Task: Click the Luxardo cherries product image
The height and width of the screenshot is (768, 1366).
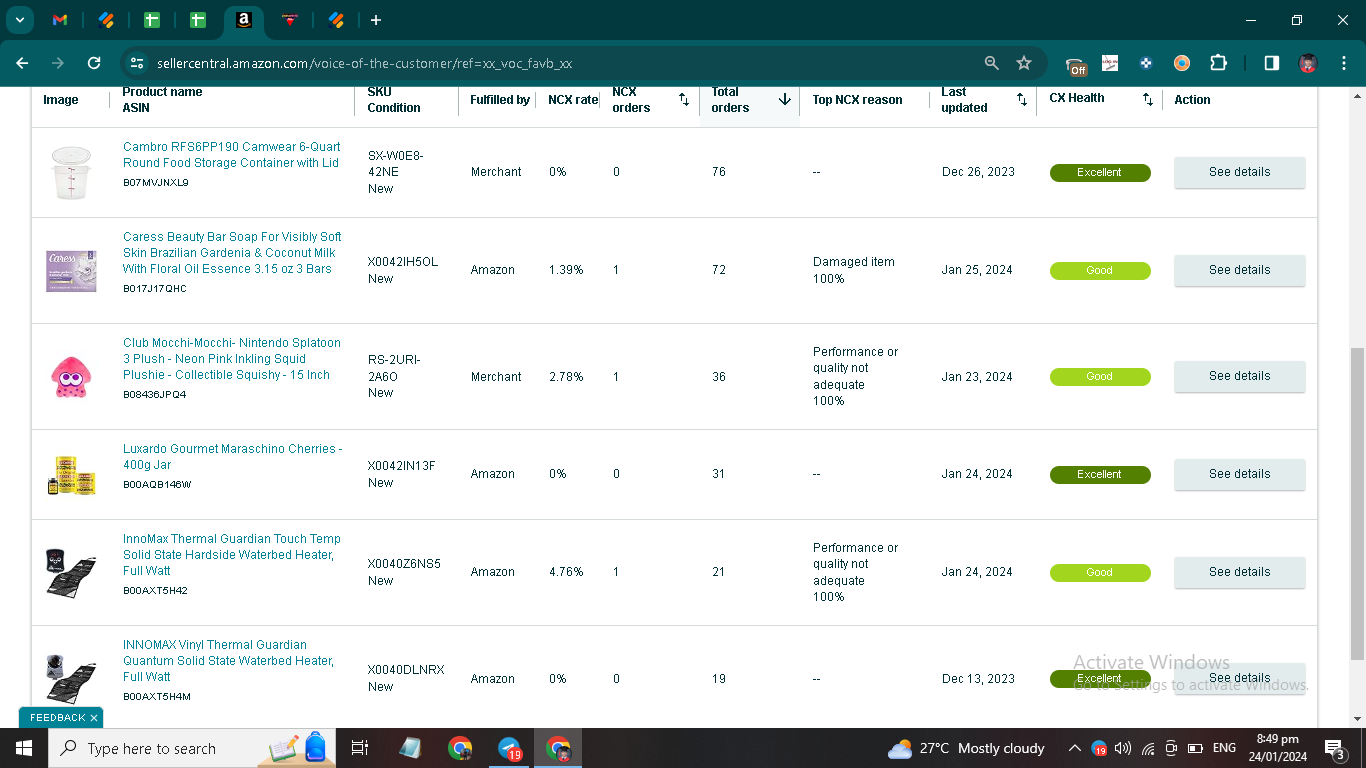Action: point(71,474)
